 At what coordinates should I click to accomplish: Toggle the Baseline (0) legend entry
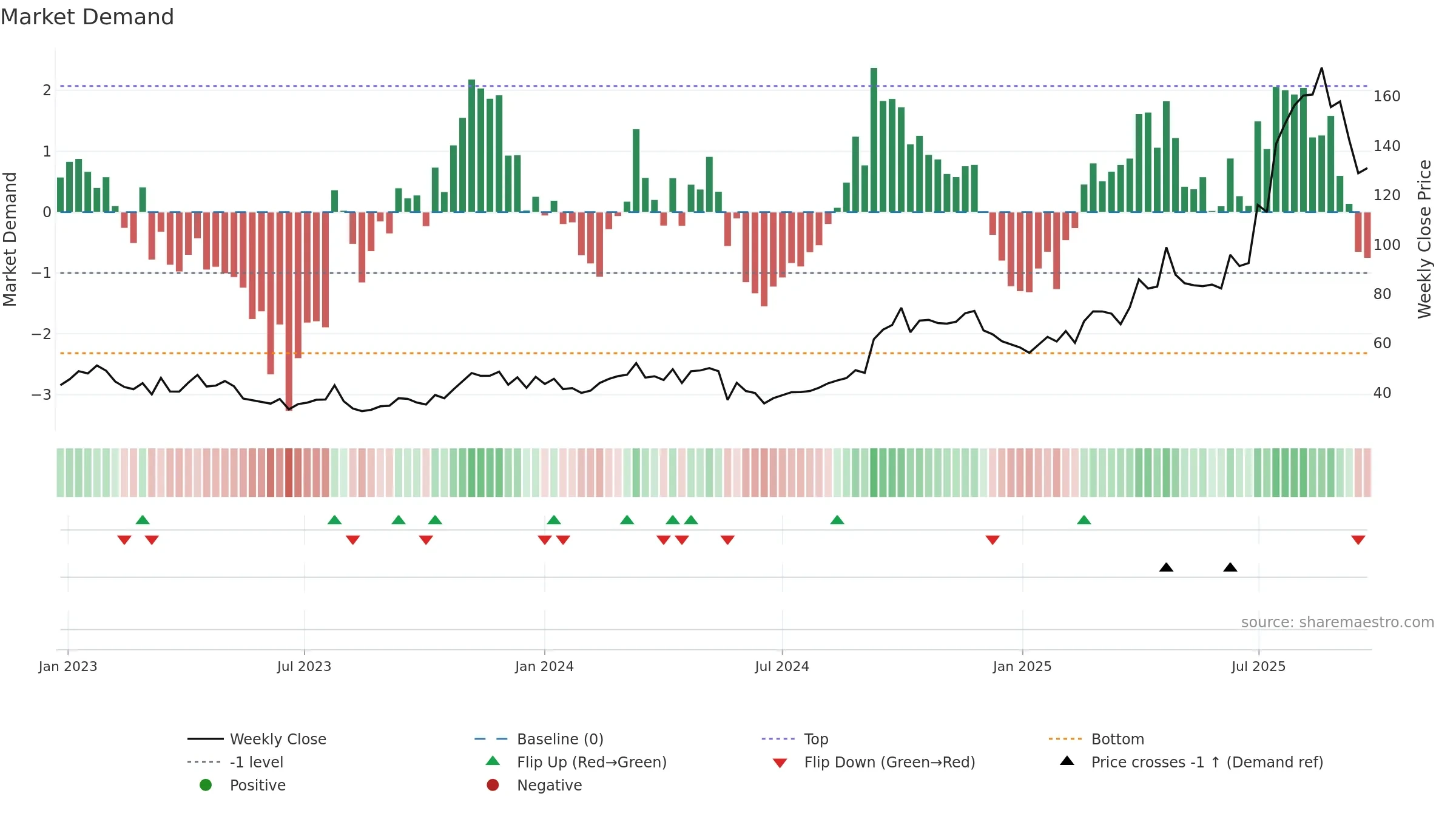coord(539,739)
